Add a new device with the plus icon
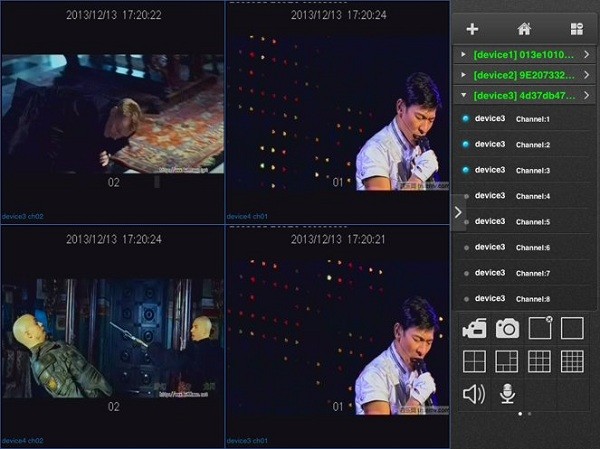This screenshot has width=600, height=449. click(472, 29)
